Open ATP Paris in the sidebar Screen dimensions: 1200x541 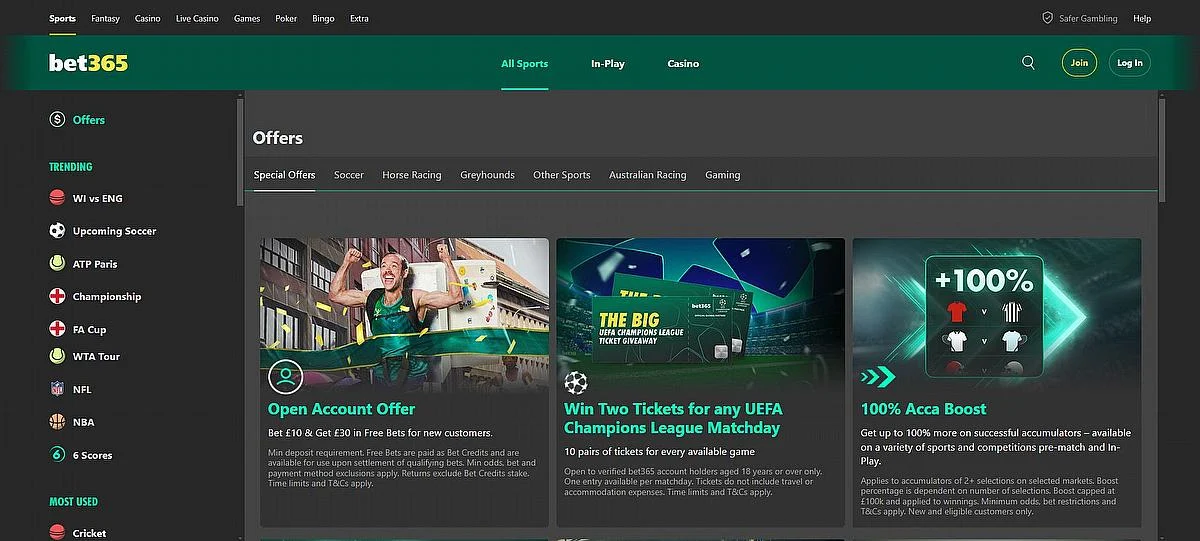click(x=95, y=264)
